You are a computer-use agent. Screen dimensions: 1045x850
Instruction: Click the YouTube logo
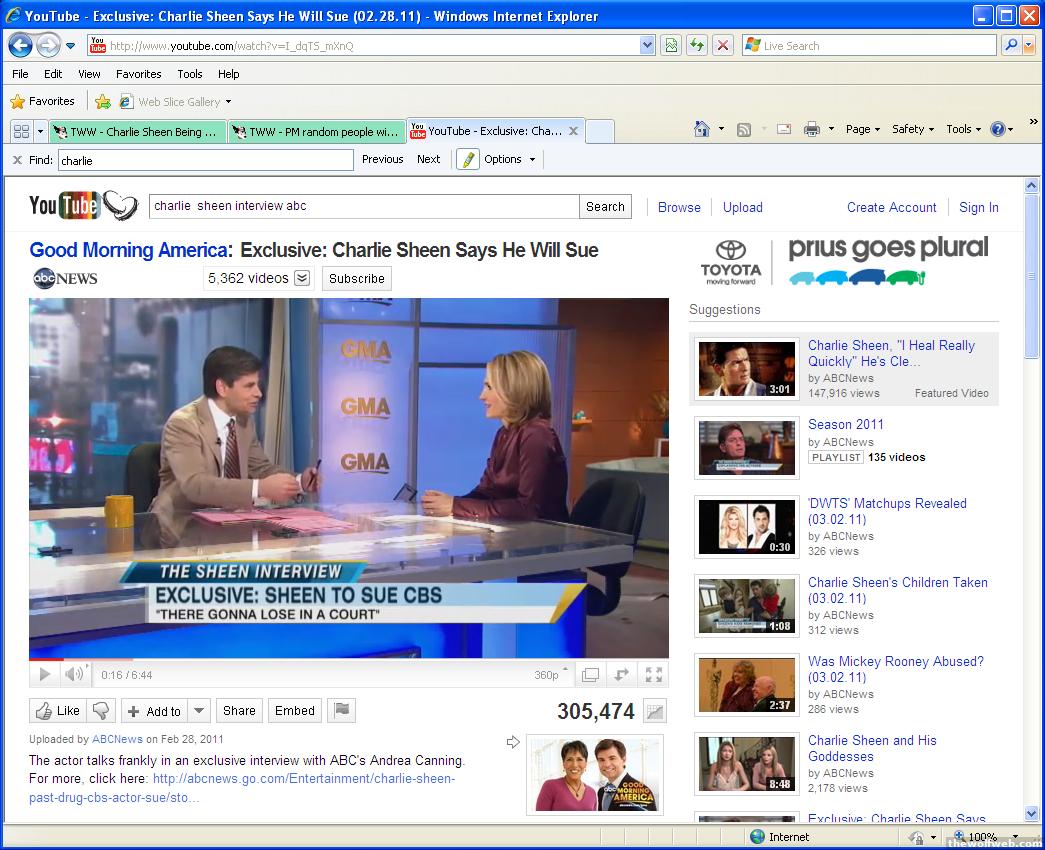pyautogui.click(x=84, y=206)
